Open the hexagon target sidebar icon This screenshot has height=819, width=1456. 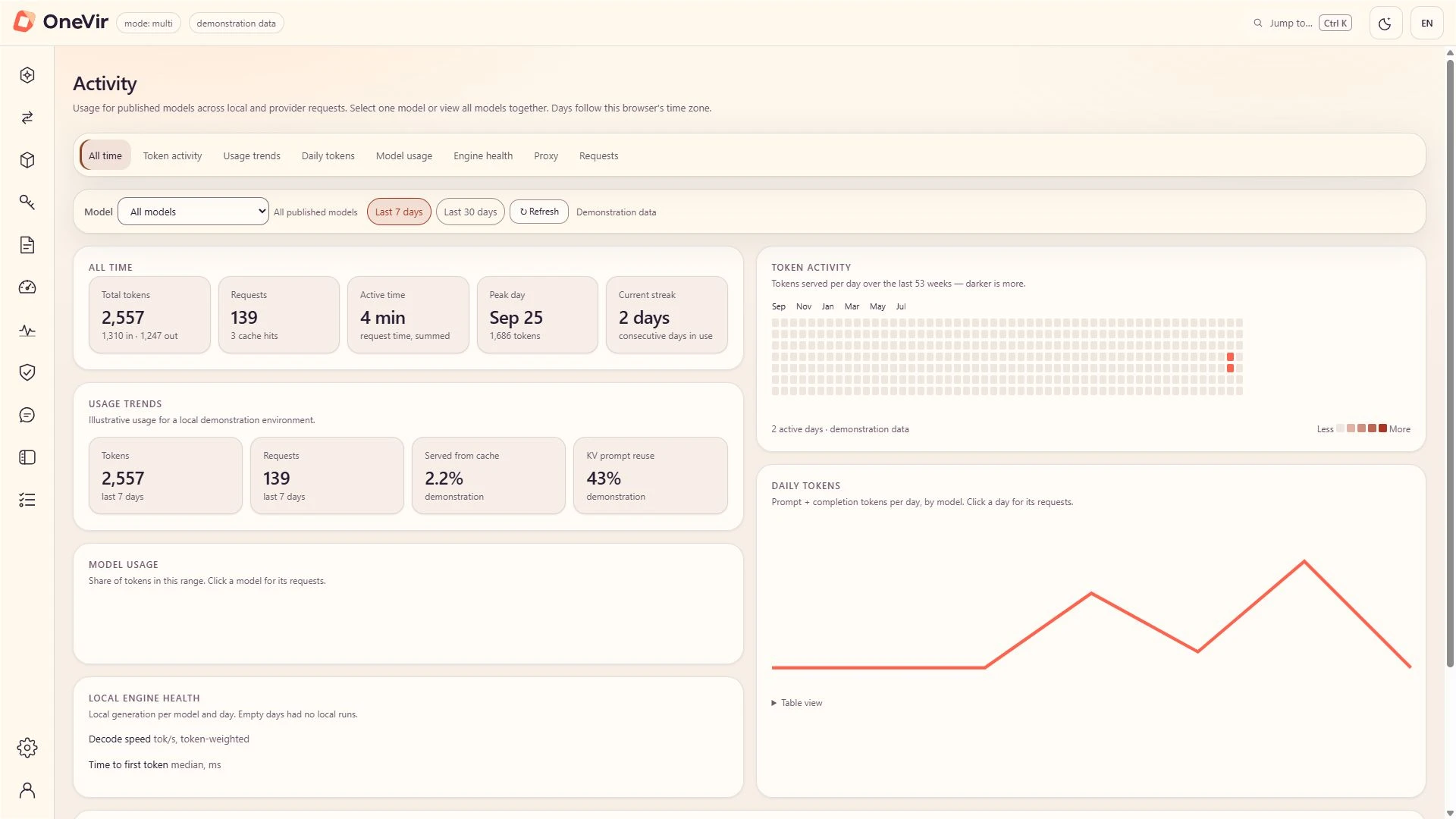(x=27, y=75)
